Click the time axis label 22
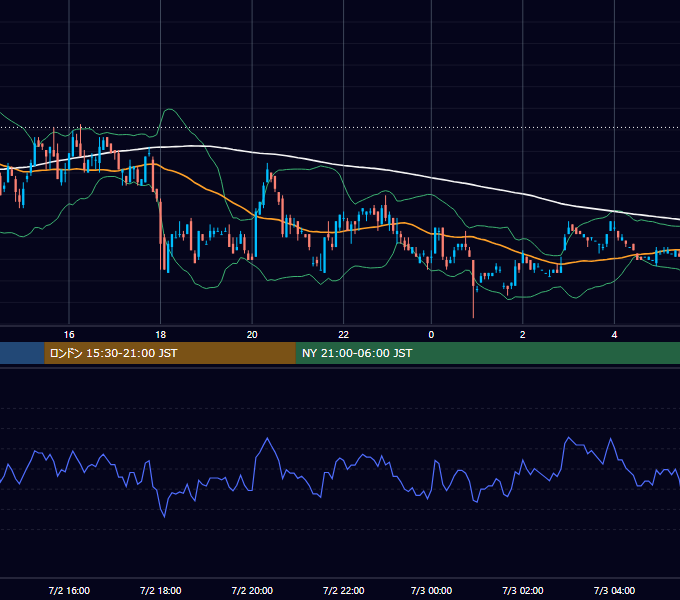This screenshot has height=600, width=680. (343, 335)
